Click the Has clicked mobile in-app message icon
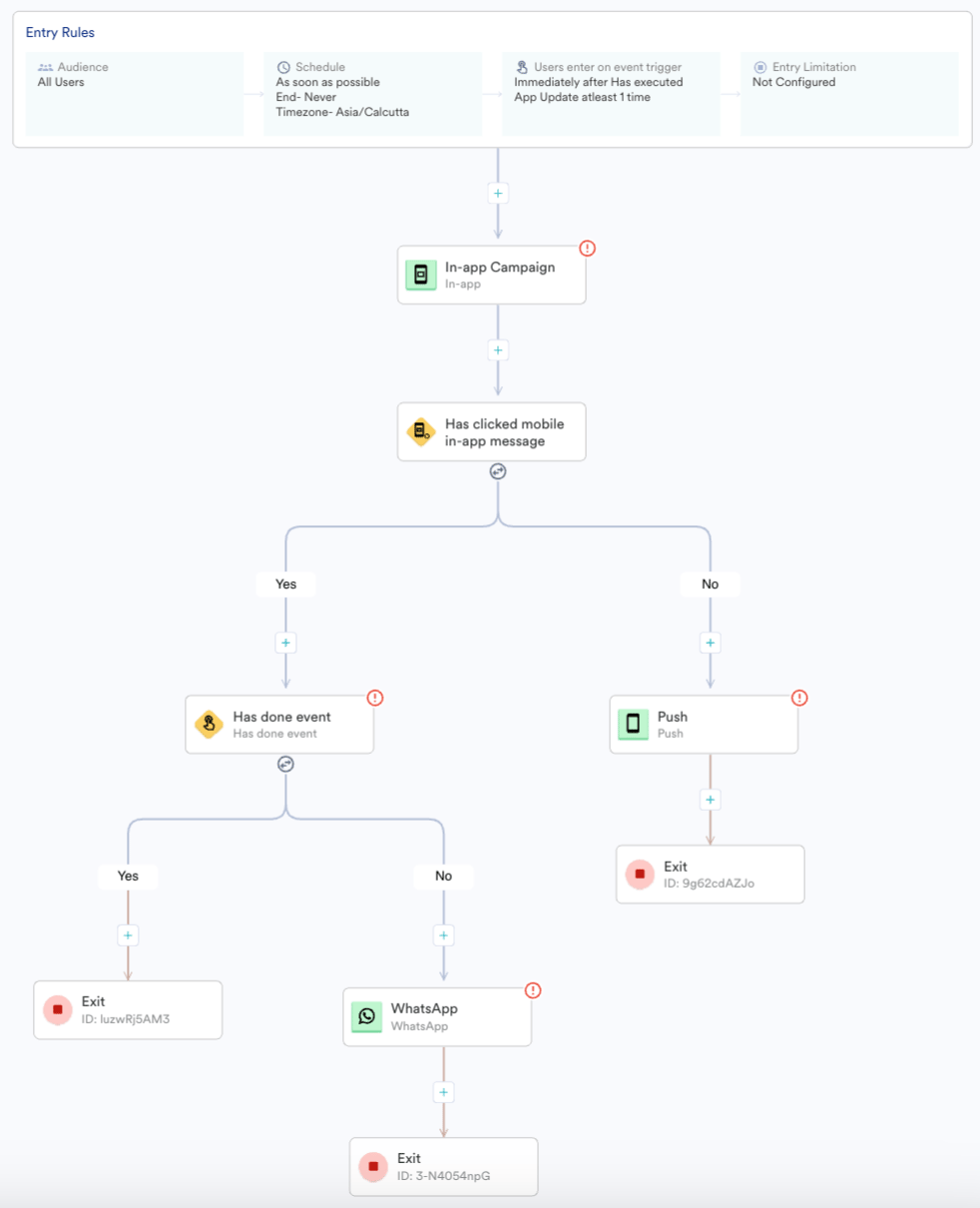The width and height of the screenshot is (980, 1208). [421, 431]
